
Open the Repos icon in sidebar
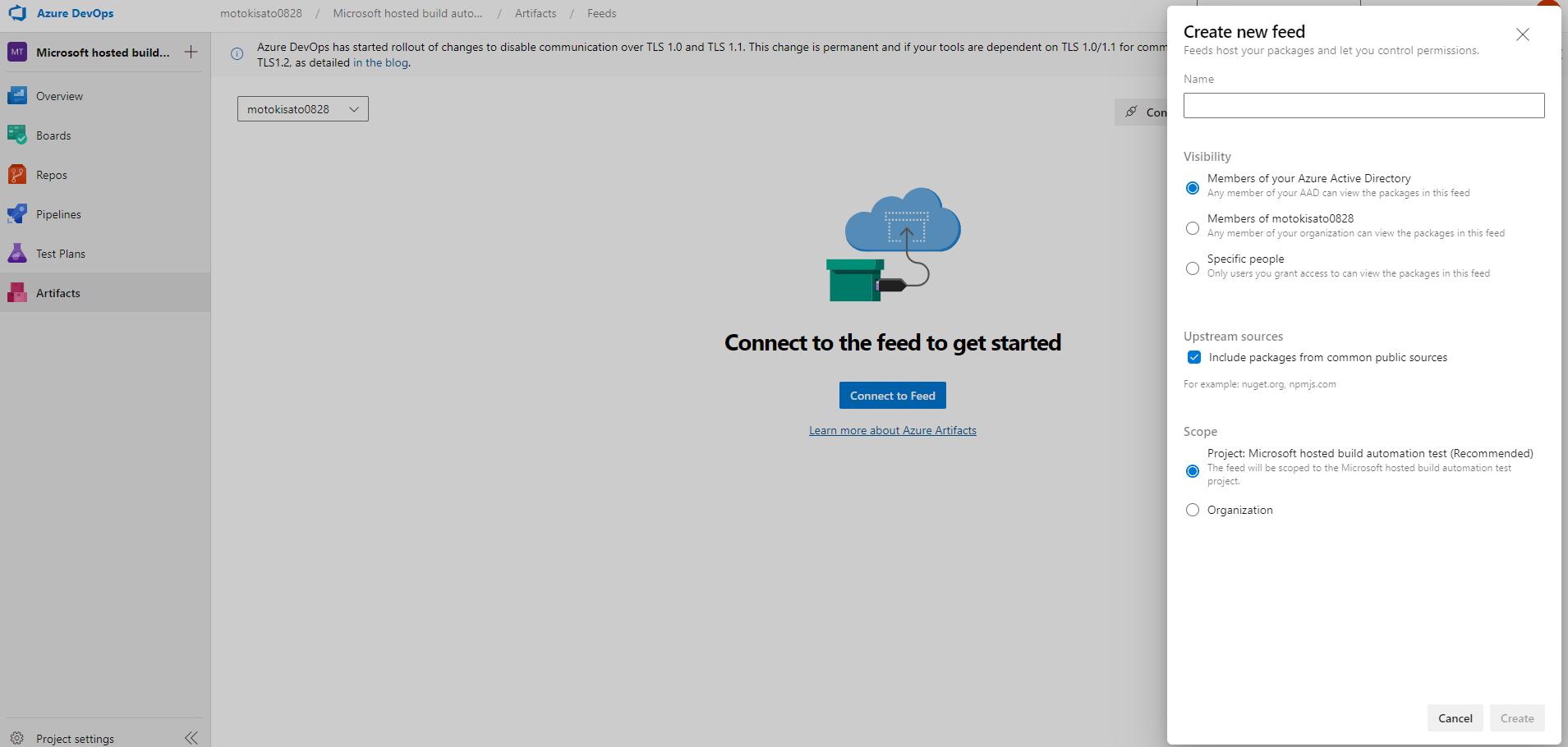pos(17,175)
